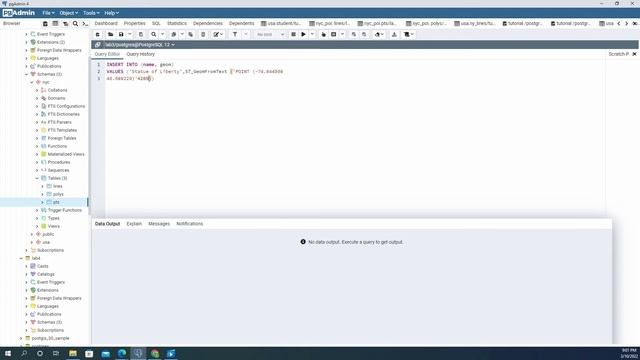Click the Paste rows icon in toolbar
The image size is (640, 360).
point(191,35)
